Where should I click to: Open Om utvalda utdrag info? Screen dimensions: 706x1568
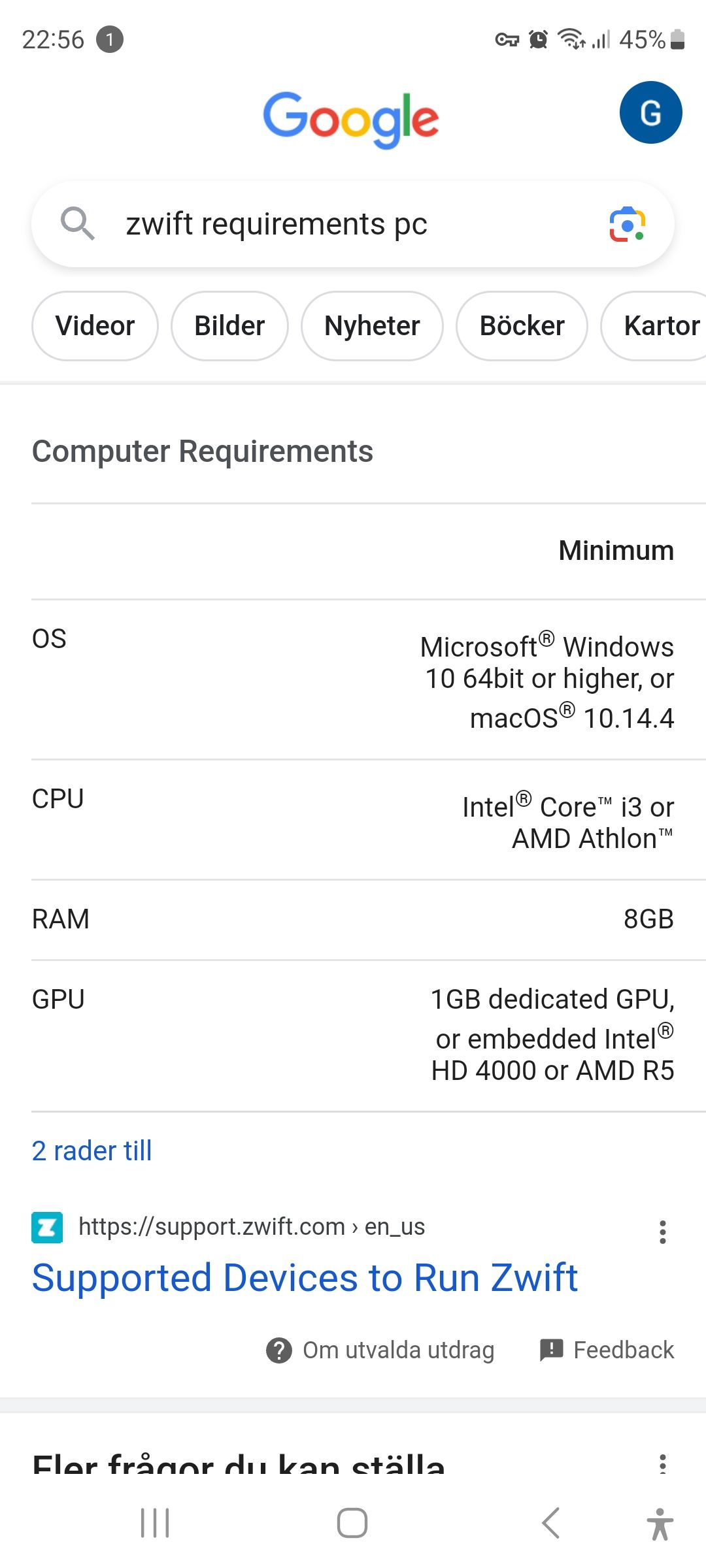(x=380, y=1350)
